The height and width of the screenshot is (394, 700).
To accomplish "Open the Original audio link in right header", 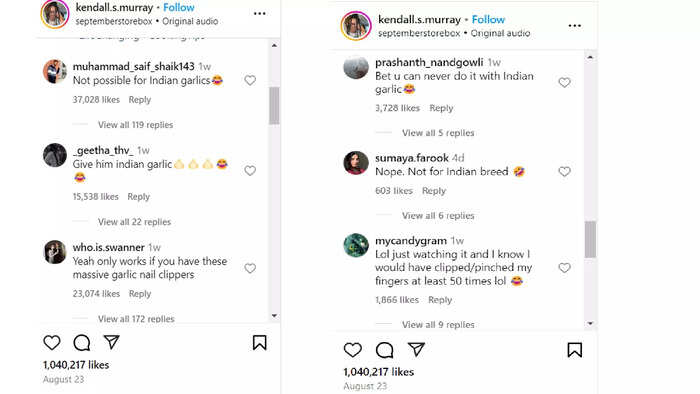I will click(500, 33).
